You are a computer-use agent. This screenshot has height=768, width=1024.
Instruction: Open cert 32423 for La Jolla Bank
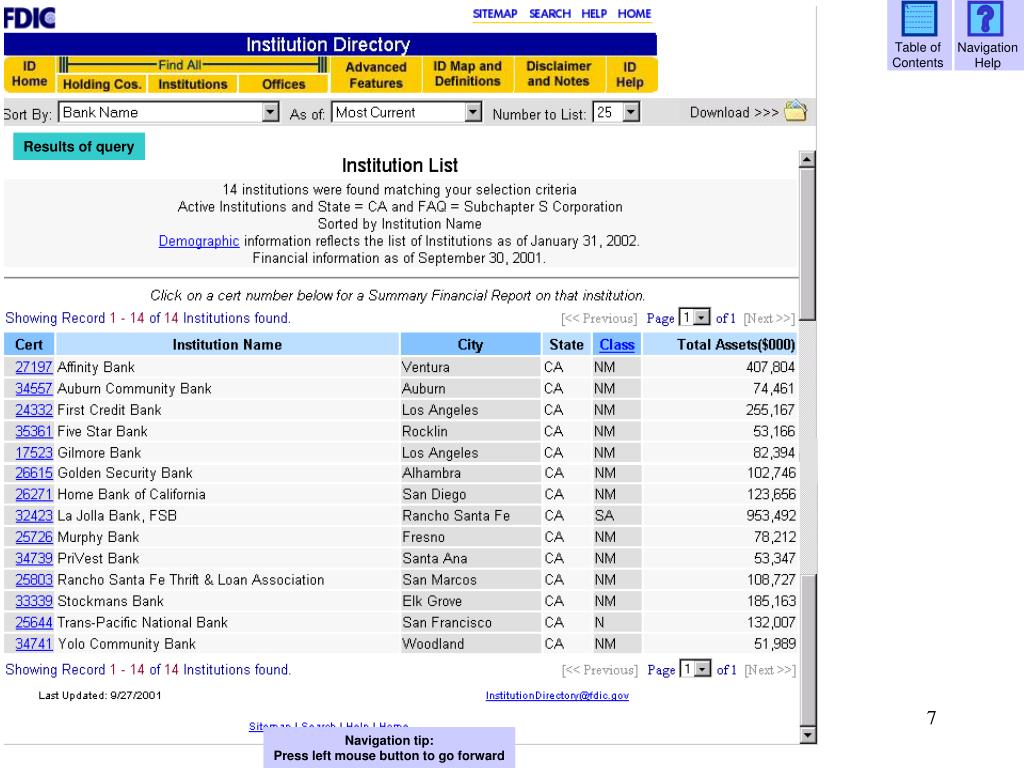point(33,516)
